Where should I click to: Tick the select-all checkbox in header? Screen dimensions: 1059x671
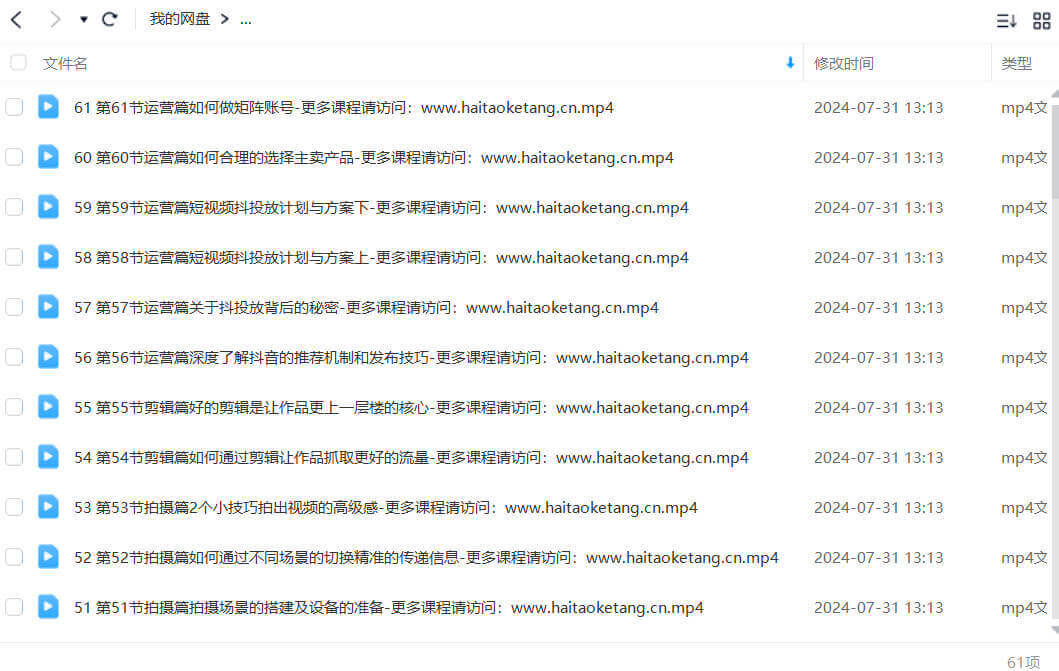18,63
